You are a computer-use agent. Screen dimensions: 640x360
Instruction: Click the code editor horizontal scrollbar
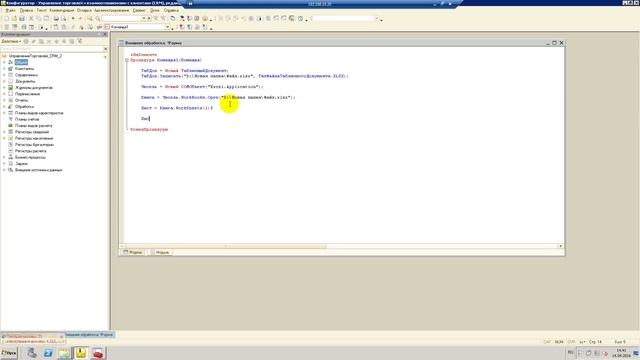click(x=341, y=246)
